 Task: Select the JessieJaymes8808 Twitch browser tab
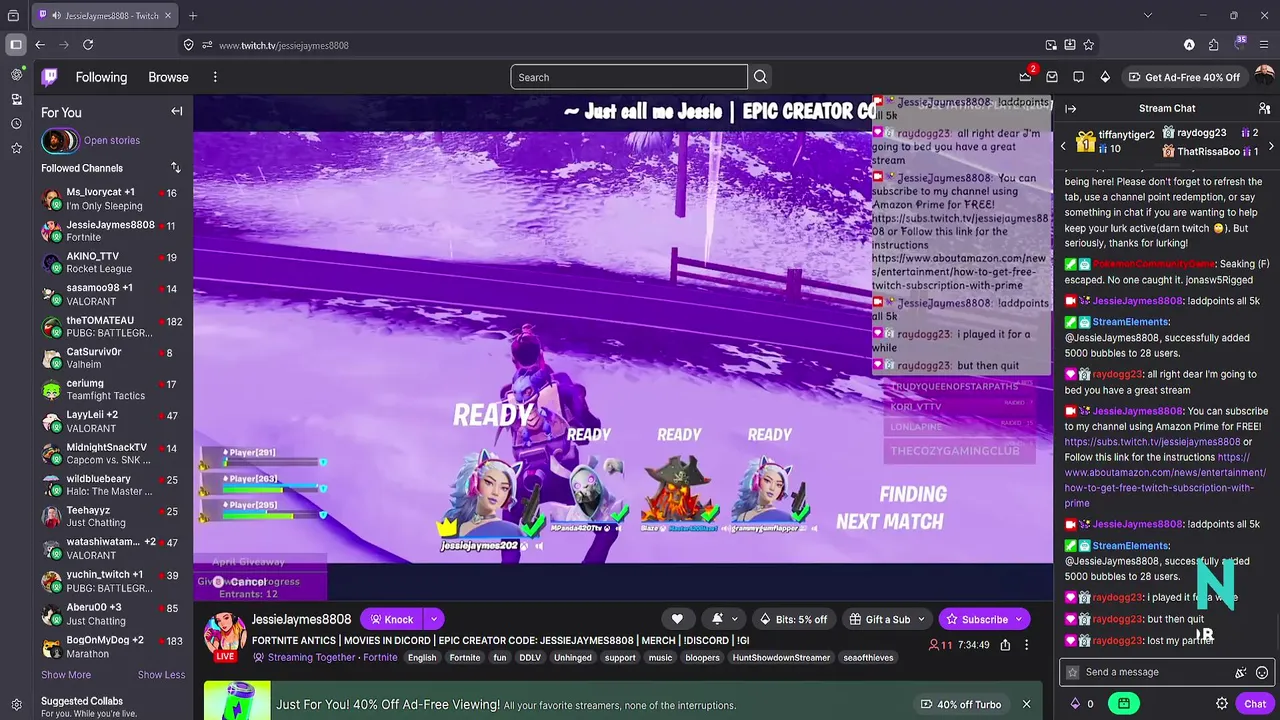click(x=105, y=15)
